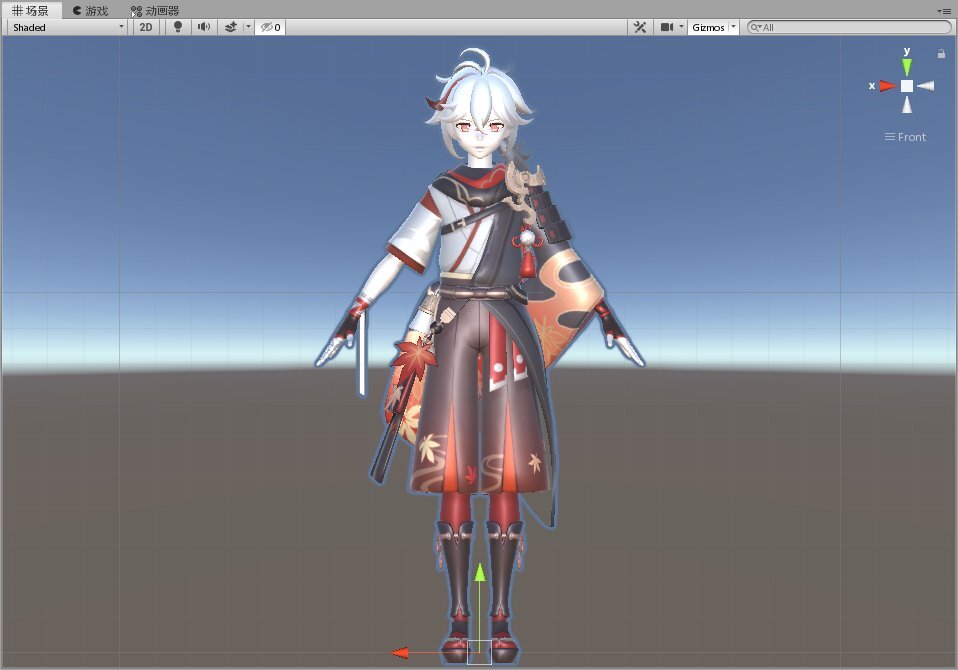Switch to the 场景 (Scene) tab
The height and width of the screenshot is (670, 958).
[31, 10]
